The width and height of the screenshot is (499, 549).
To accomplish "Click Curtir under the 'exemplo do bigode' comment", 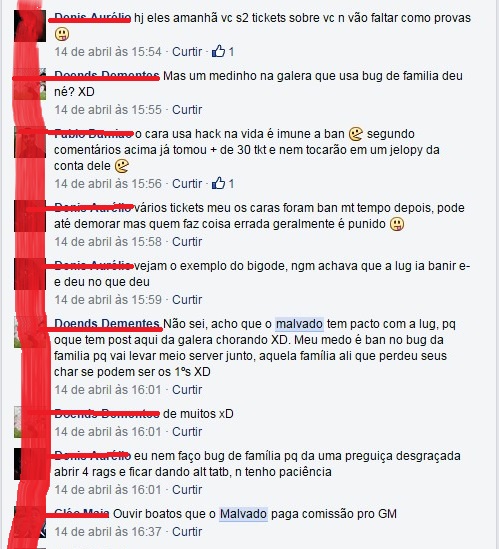I will click(187, 300).
